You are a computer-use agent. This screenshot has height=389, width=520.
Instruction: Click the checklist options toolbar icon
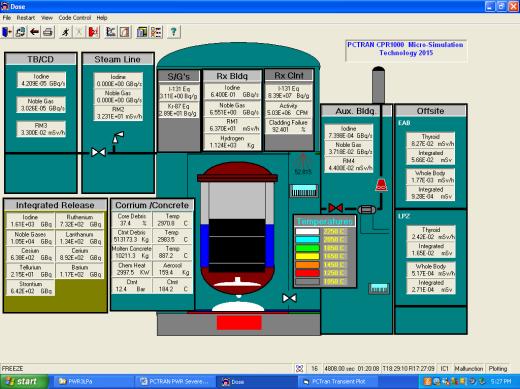[x=156, y=32]
